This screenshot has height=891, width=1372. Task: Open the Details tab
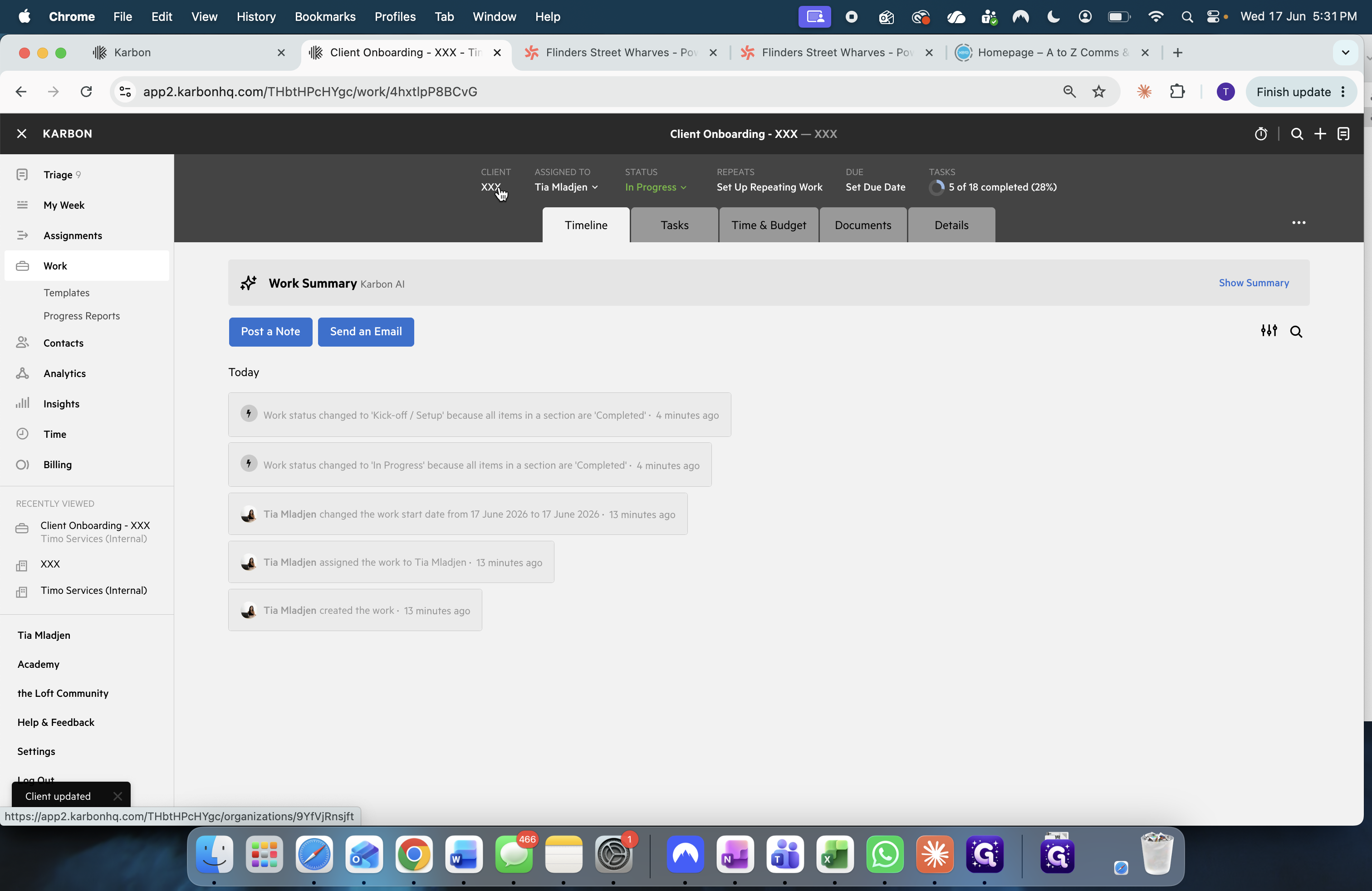point(951,225)
